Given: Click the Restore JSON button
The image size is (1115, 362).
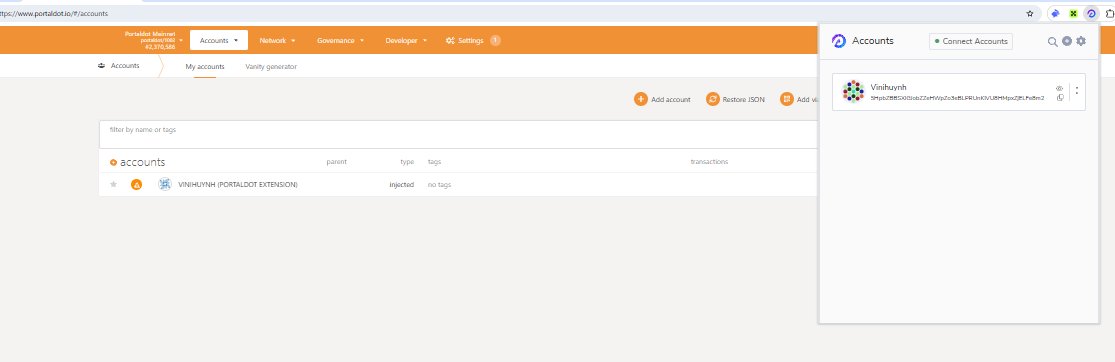Looking at the screenshot, I should click(735, 100).
